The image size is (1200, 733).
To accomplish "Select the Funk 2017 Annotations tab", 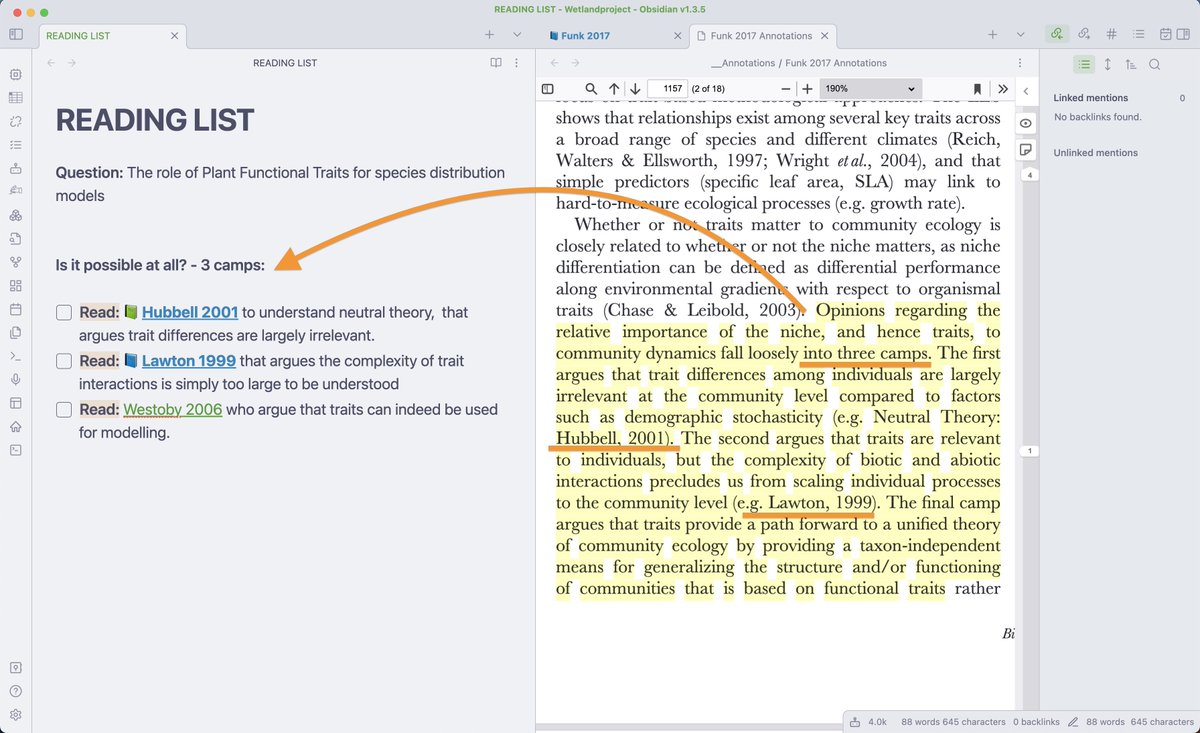I will [x=761, y=35].
